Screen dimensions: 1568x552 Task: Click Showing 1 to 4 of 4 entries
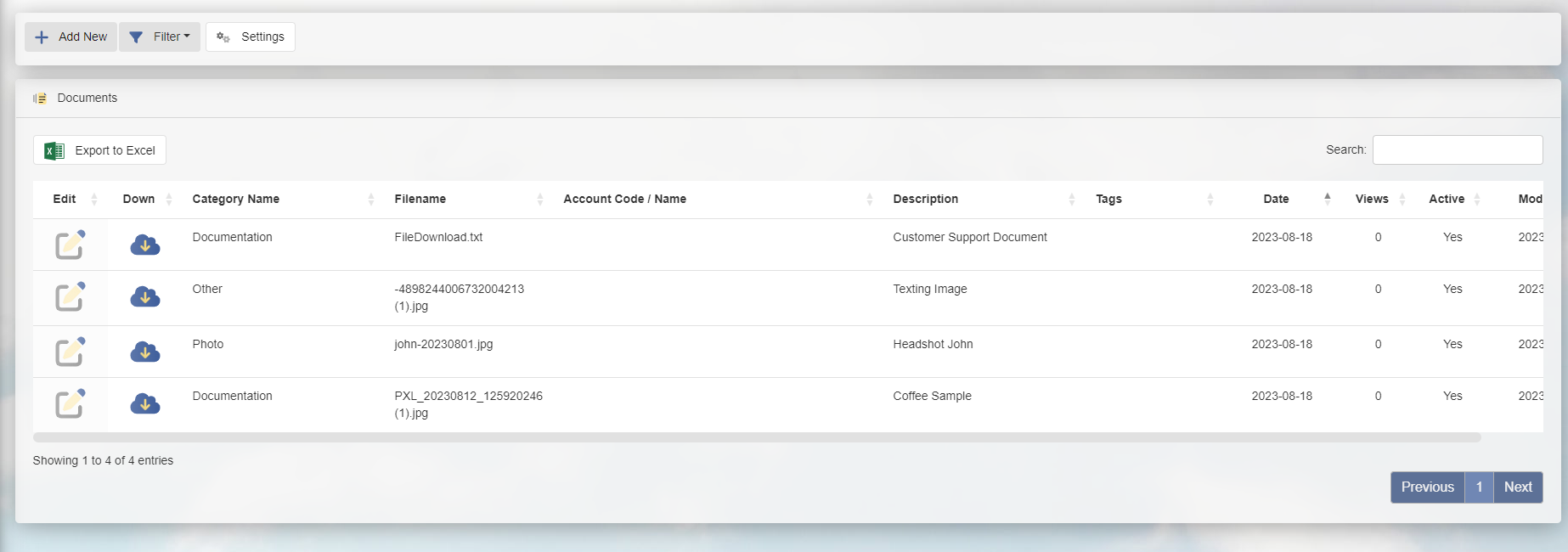tap(103, 461)
